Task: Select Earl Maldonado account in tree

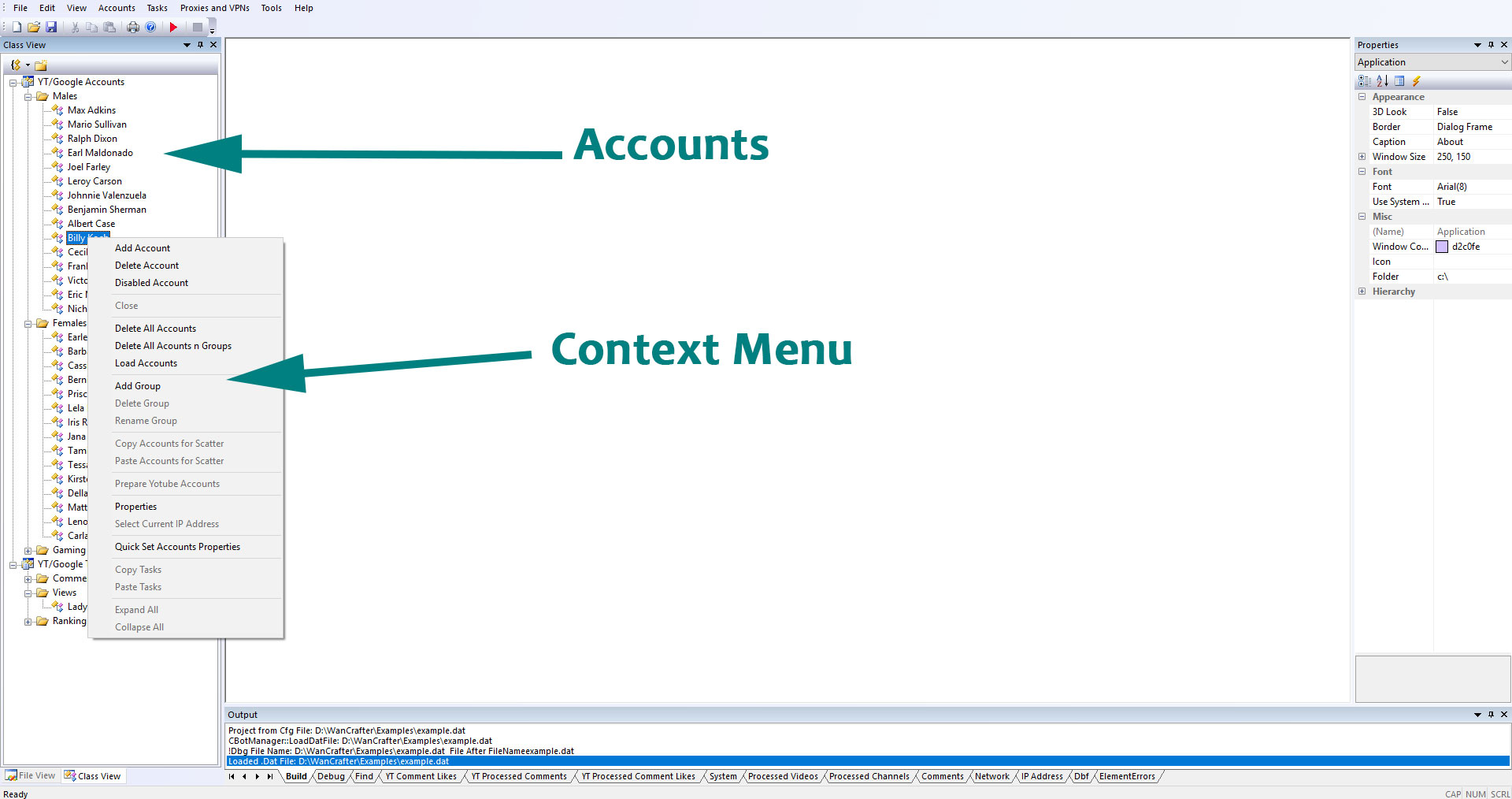Action: click(100, 153)
